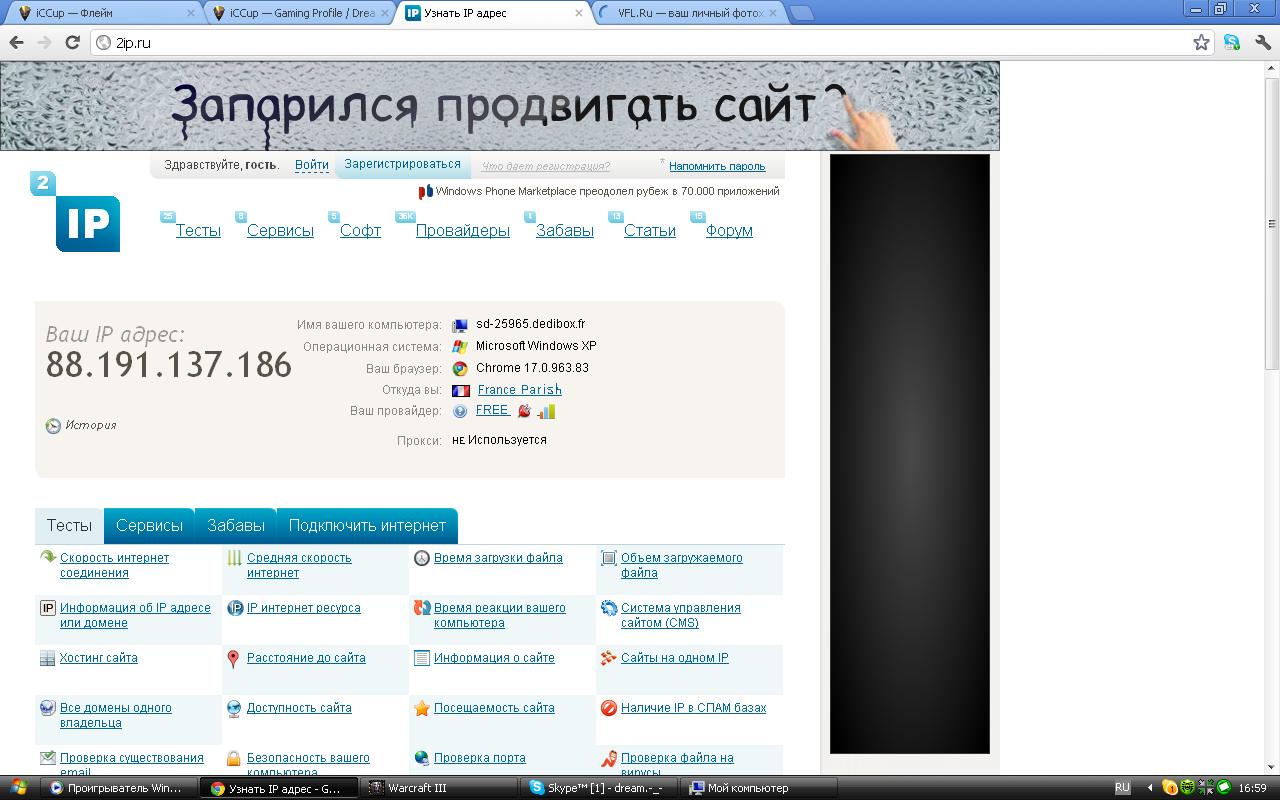Screen dimensions: 1280x800
Task: Close the 'iCCup — Флейм' tab
Action: click(190, 13)
